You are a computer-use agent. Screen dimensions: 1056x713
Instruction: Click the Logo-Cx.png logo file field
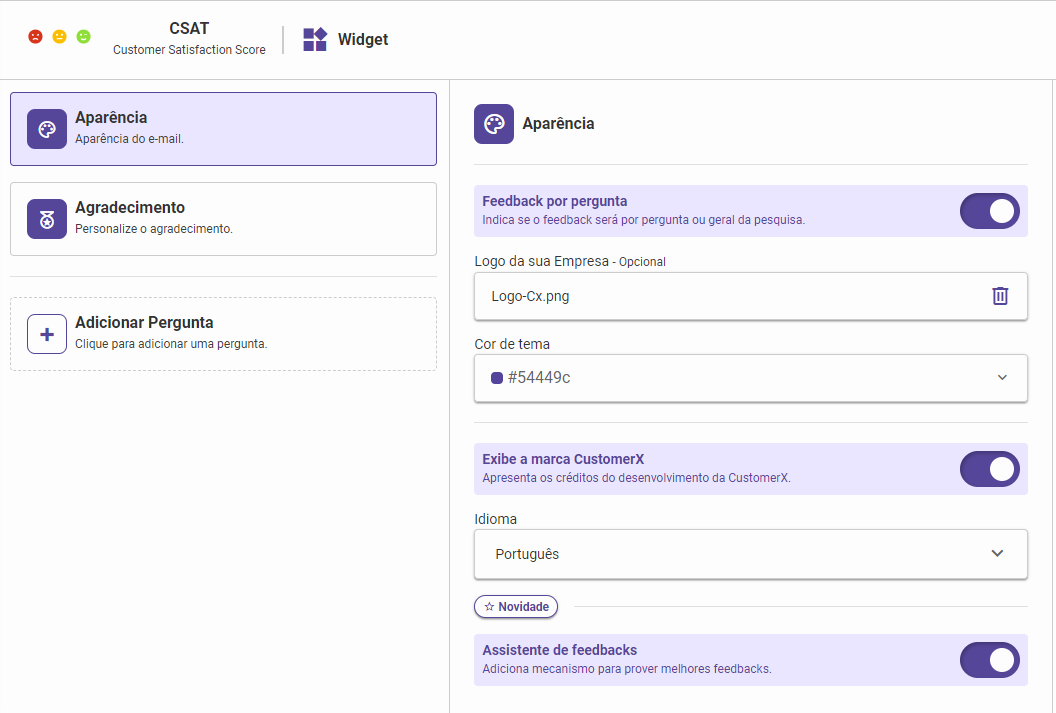click(730, 296)
